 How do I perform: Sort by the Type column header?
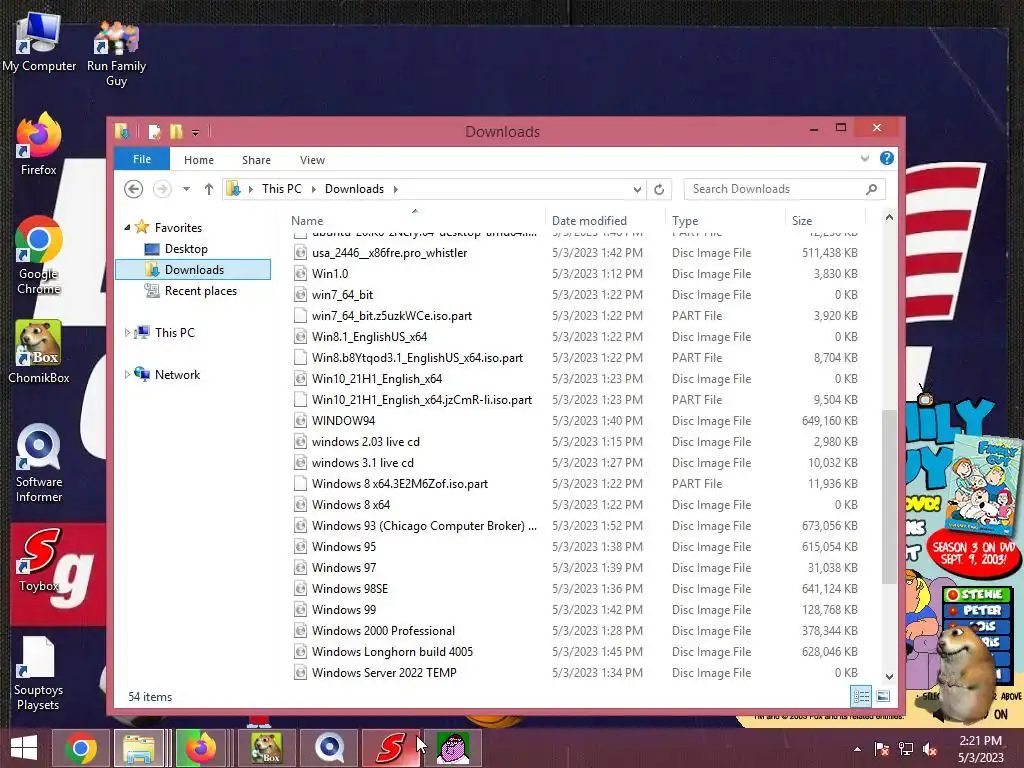724,221
